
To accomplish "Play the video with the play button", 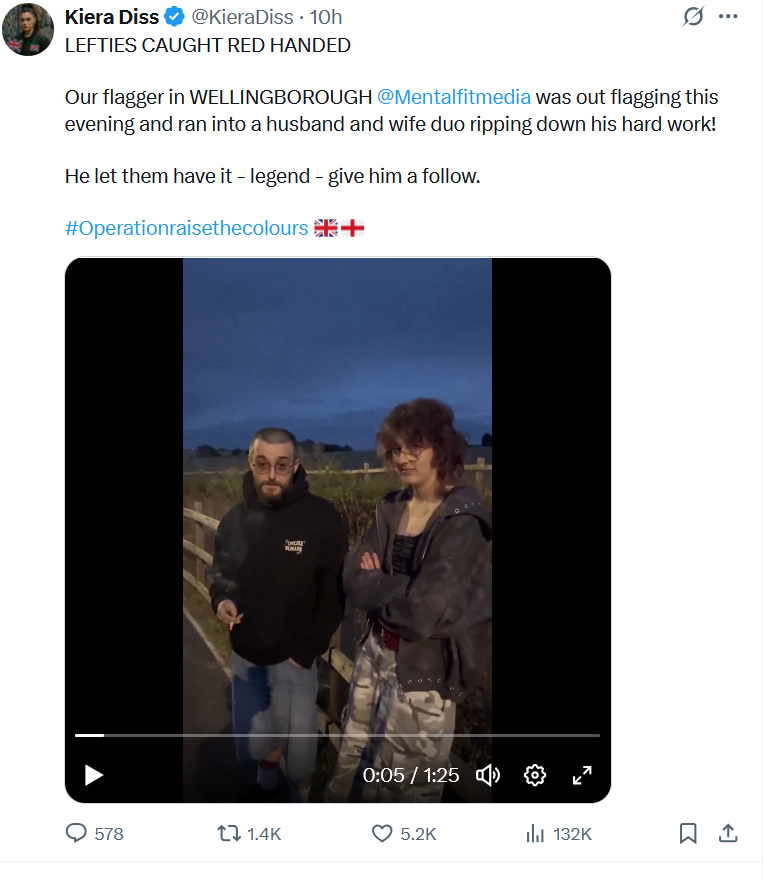I will [93, 775].
